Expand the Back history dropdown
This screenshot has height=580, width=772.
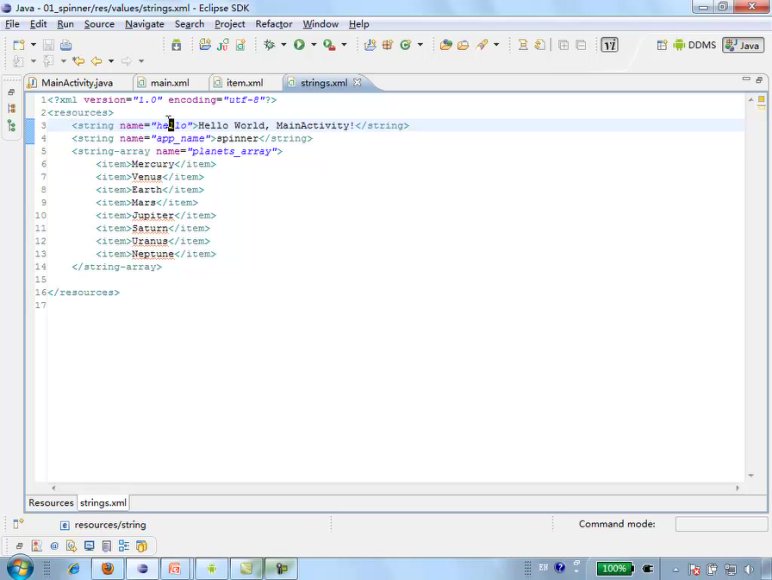coord(111,61)
